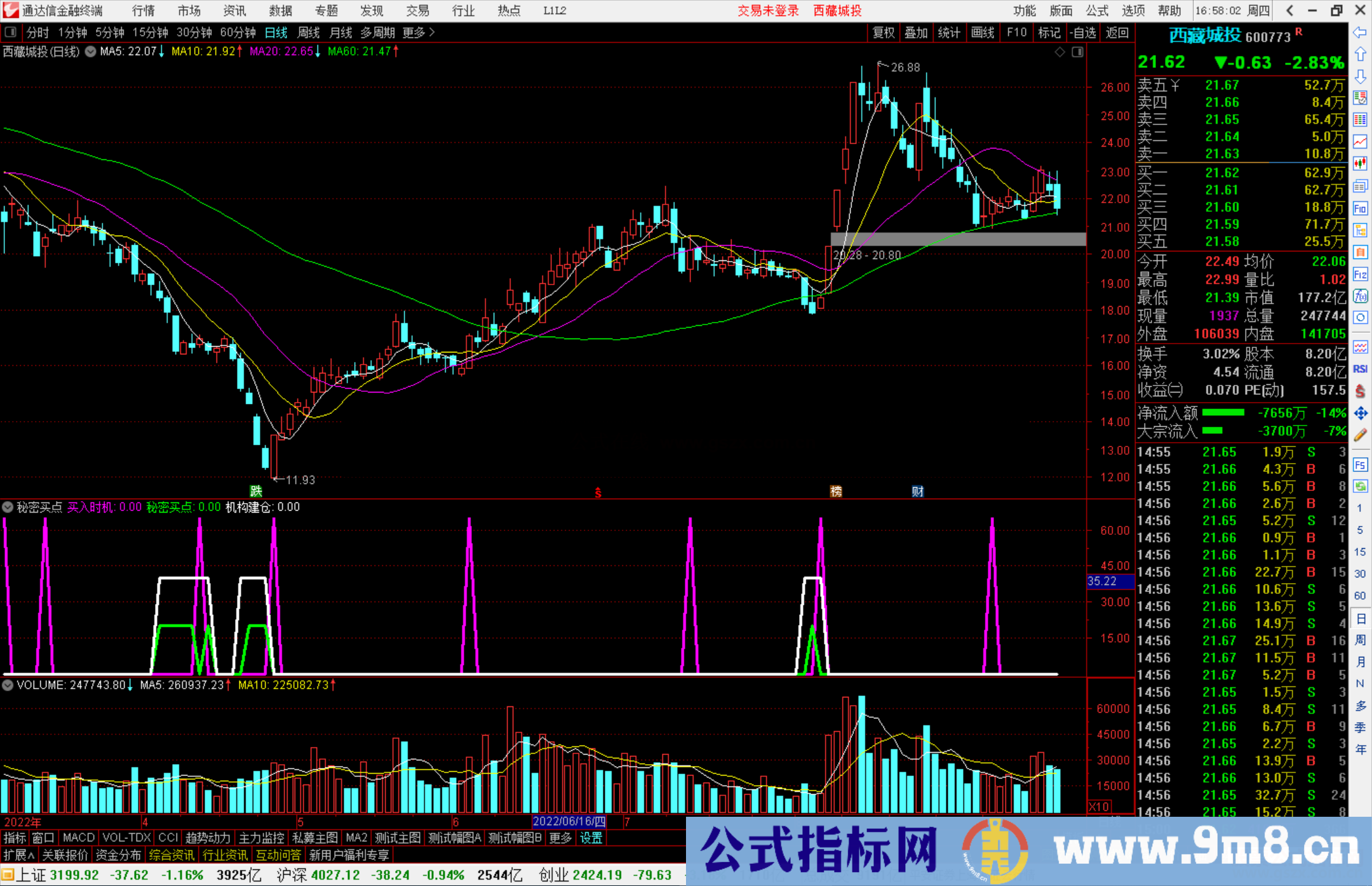Open the F12 sidebar icon
The width and height of the screenshot is (1372, 886).
[x=1360, y=274]
